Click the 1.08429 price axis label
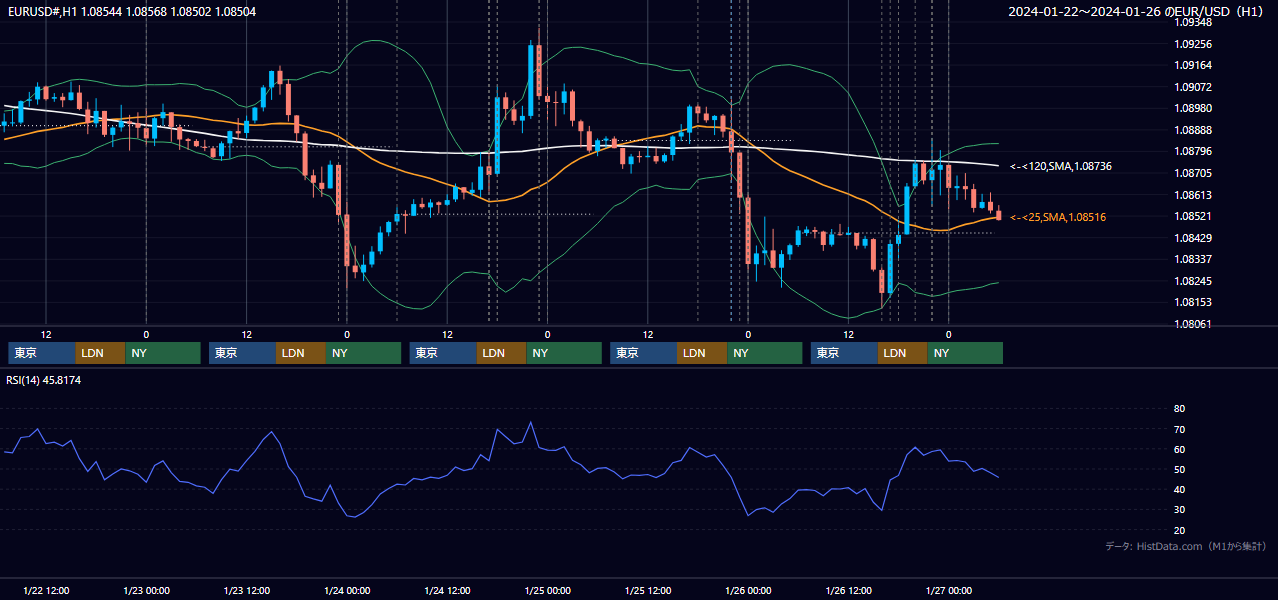This screenshot has width=1278, height=600. click(1193, 238)
